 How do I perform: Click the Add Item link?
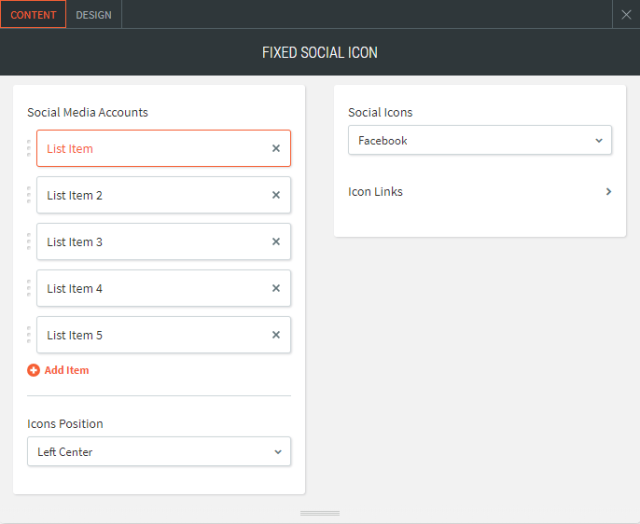click(x=66, y=370)
